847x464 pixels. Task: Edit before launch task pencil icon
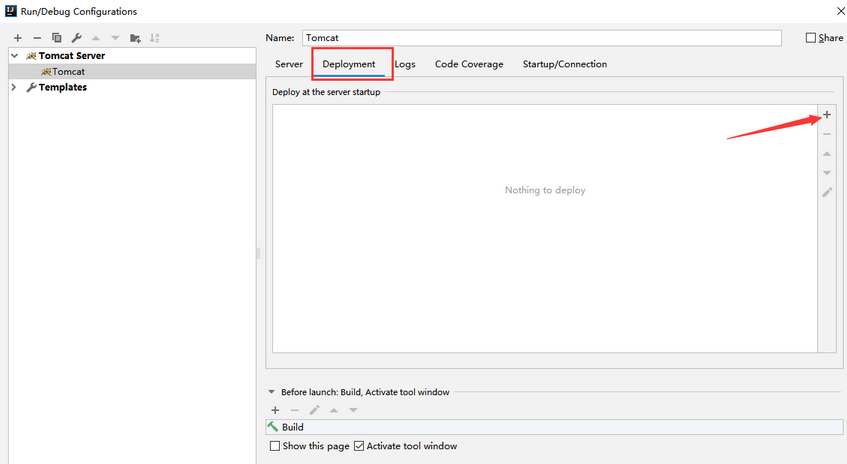pyautogui.click(x=314, y=410)
